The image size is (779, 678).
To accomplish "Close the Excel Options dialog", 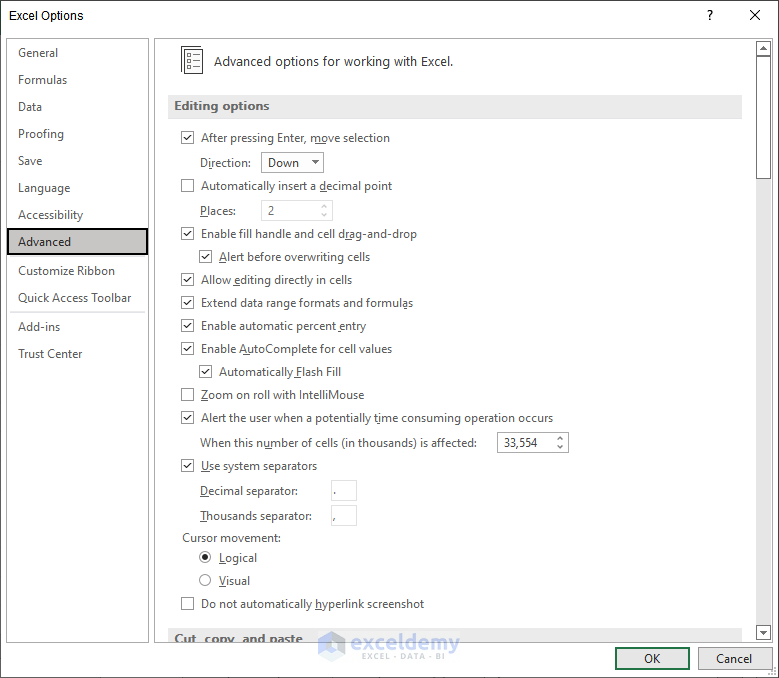I will coord(755,15).
